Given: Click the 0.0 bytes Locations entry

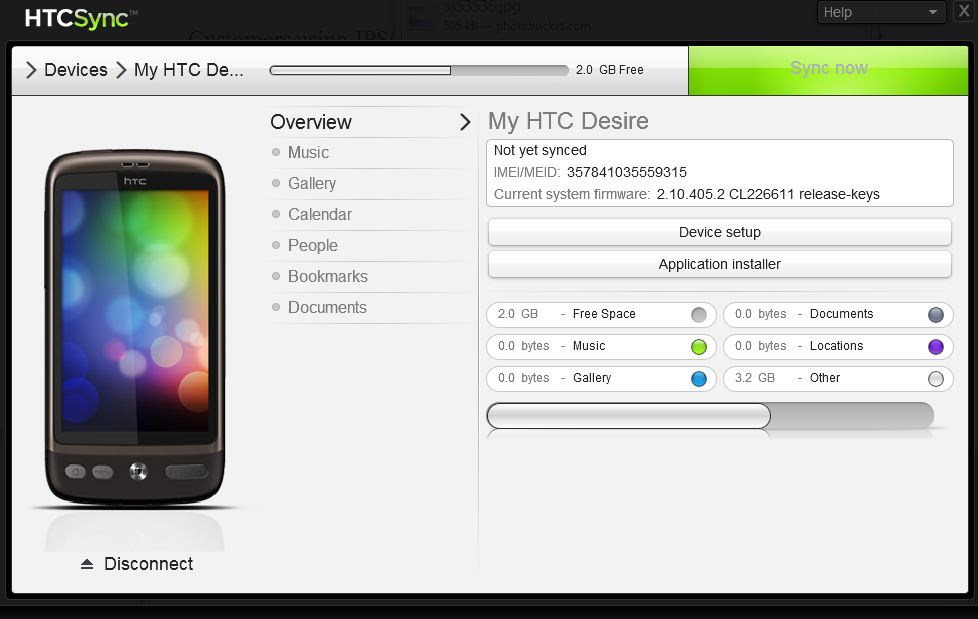Looking at the screenshot, I should click(838, 346).
